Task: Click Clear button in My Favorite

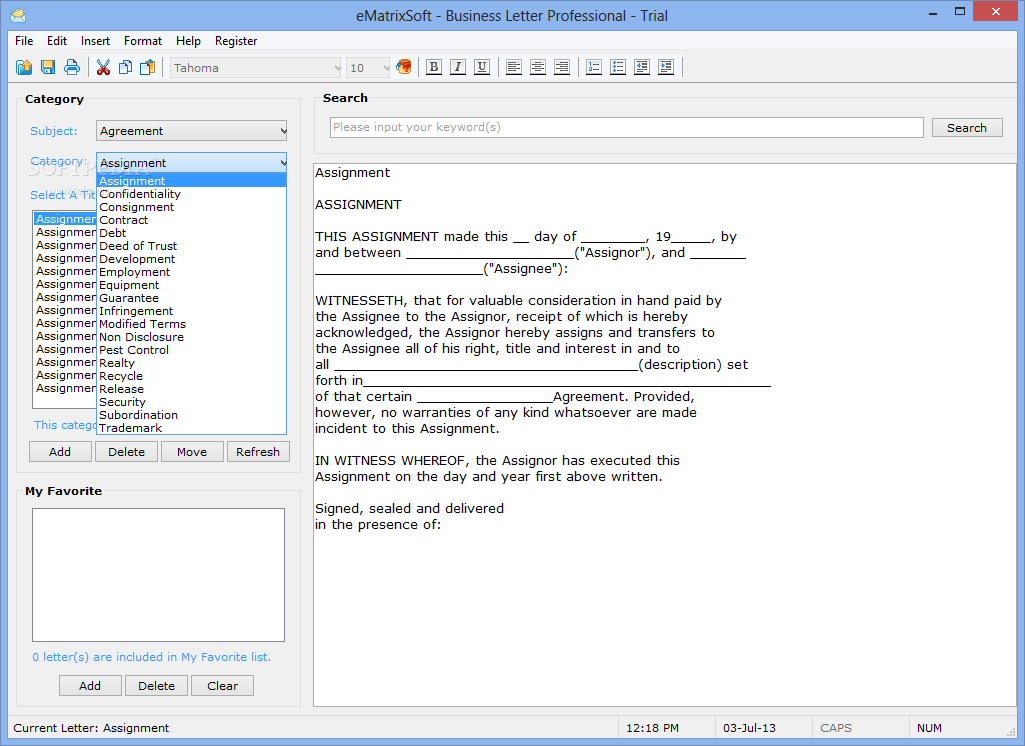Action: [x=222, y=686]
